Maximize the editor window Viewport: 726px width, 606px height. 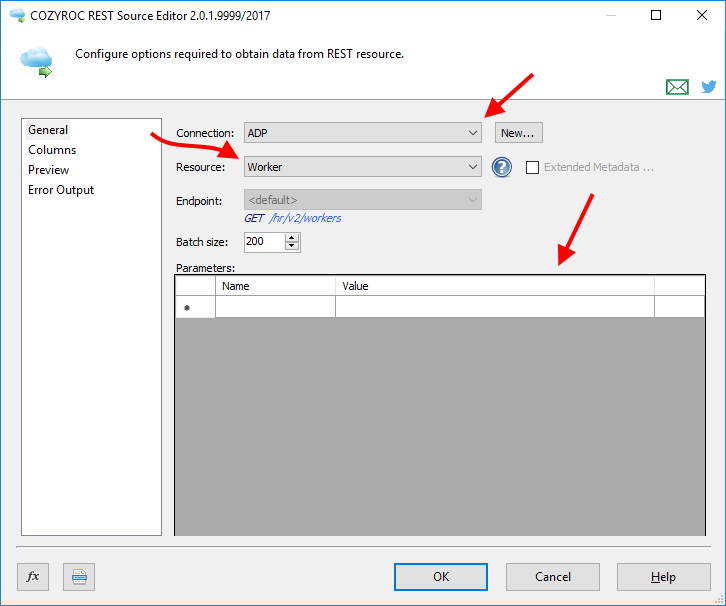click(x=656, y=15)
